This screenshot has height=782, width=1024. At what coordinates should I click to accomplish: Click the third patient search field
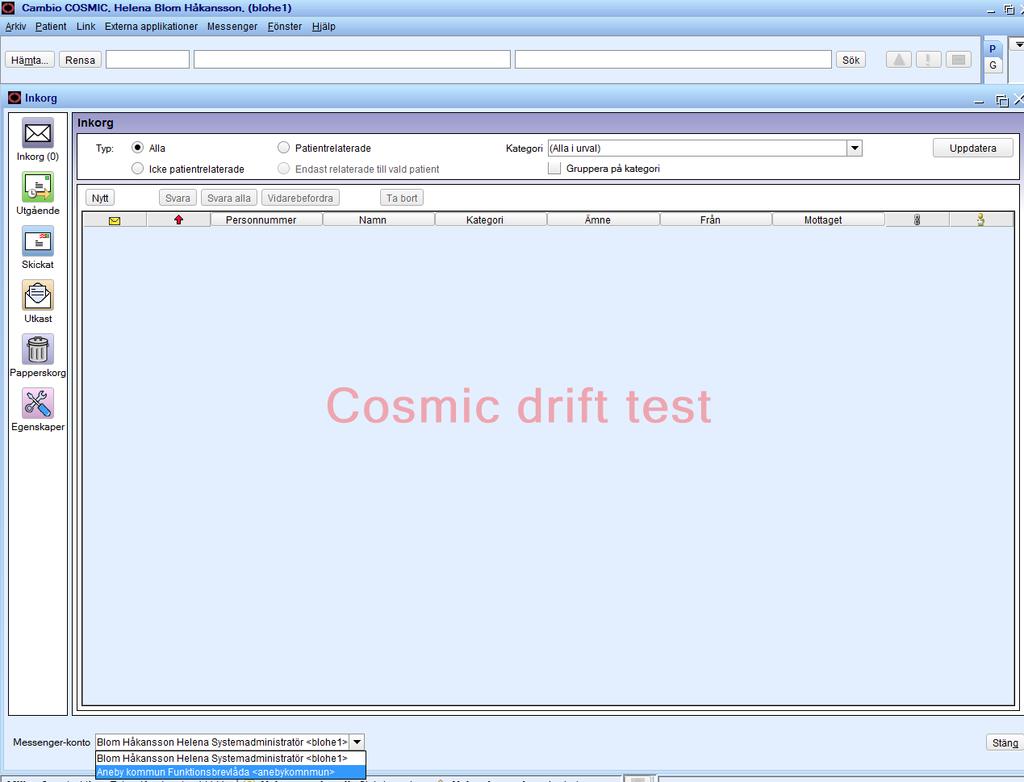pyautogui.click(x=673, y=59)
